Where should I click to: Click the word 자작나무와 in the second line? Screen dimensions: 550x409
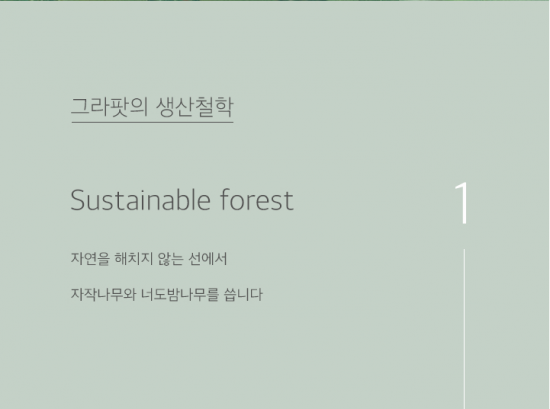[x=103, y=294]
